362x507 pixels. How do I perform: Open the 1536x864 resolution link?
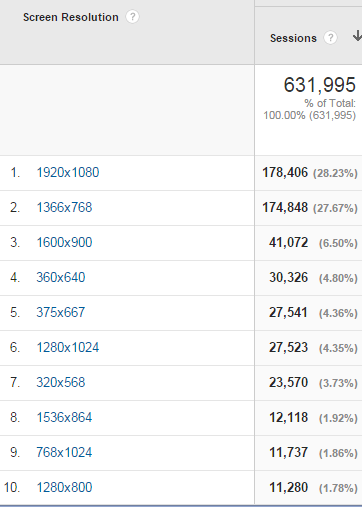[64, 417]
